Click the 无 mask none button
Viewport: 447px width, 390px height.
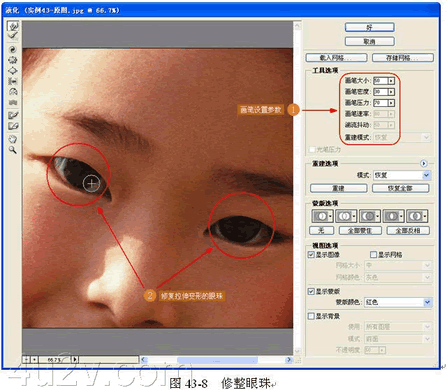321,230
